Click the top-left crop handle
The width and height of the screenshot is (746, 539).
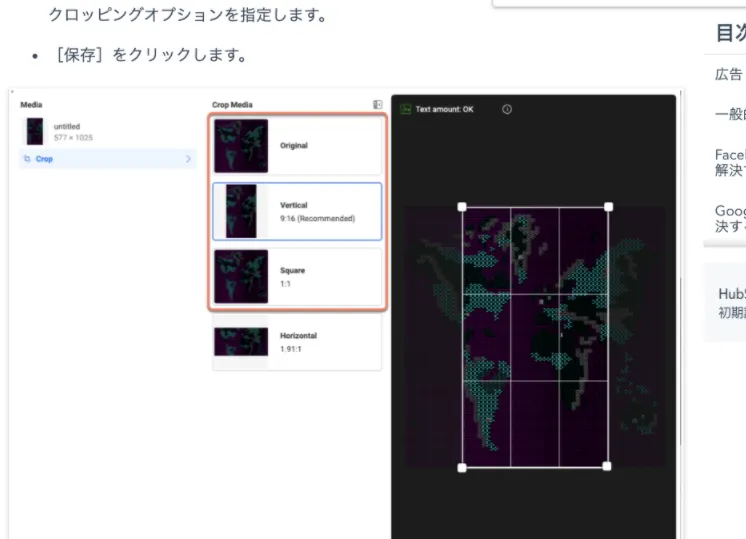[x=462, y=207]
